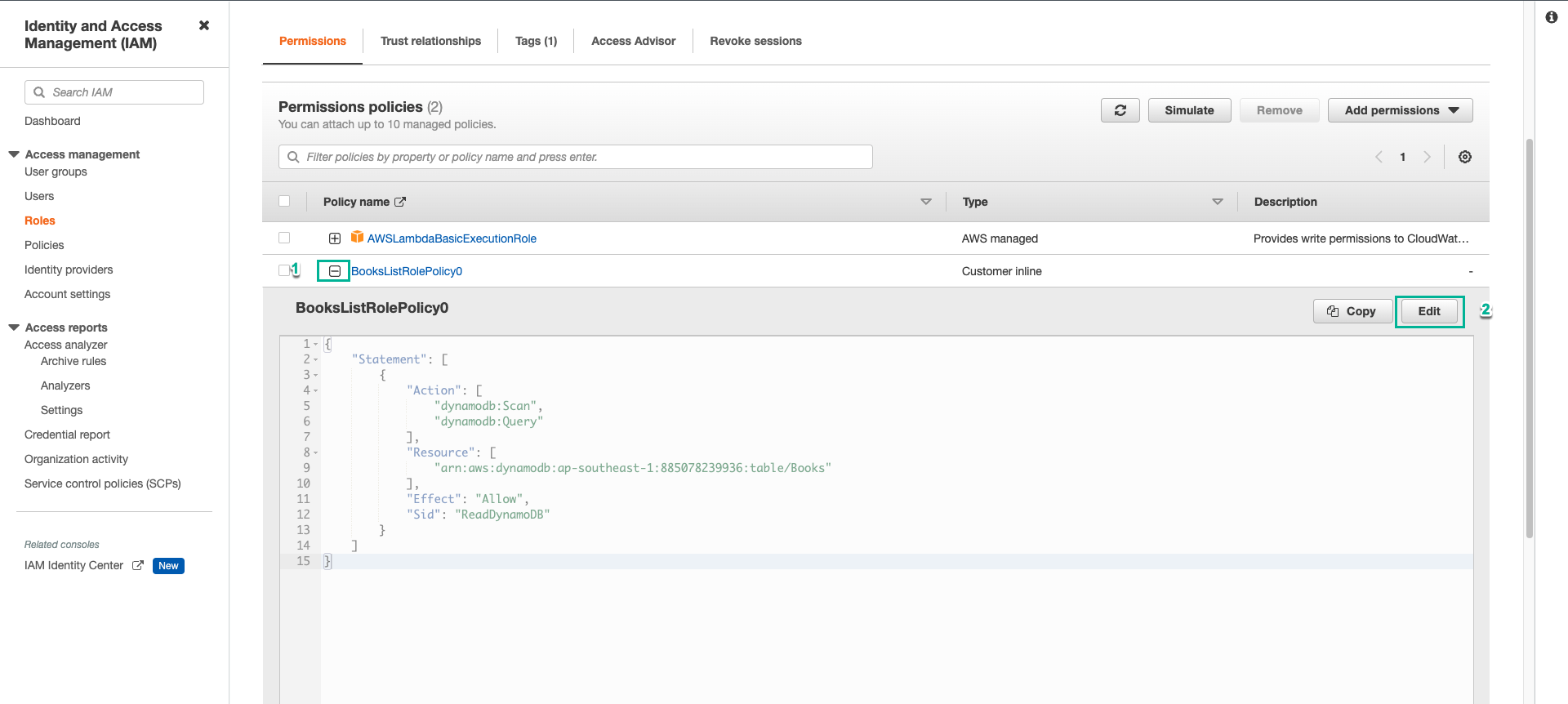The image size is (1568, 704).
Task: Open Account settings in the sidebar
Action: pyautogui.click(x=67, y=294)
